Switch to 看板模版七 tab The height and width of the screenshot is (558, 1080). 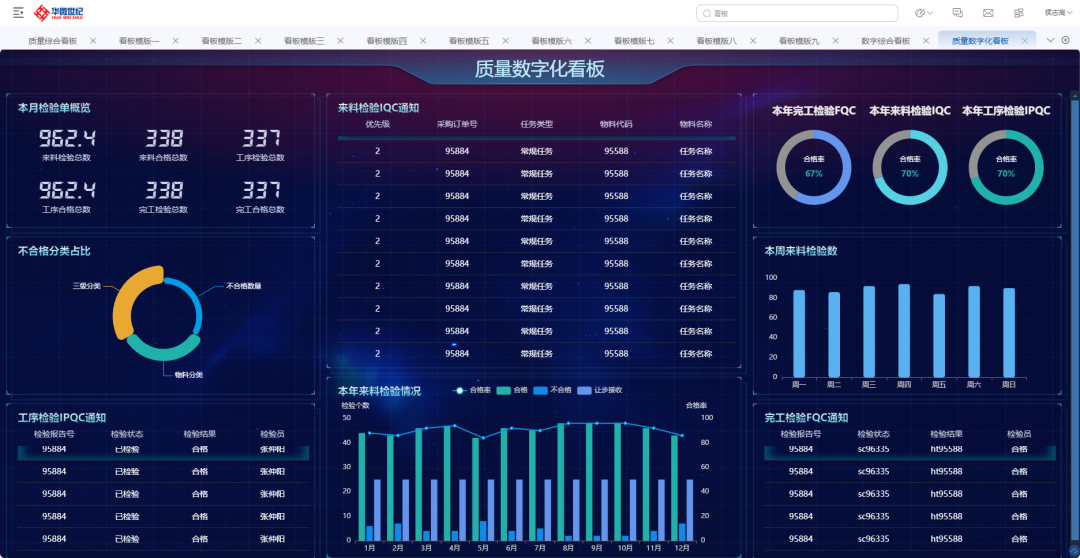(634, 41)
